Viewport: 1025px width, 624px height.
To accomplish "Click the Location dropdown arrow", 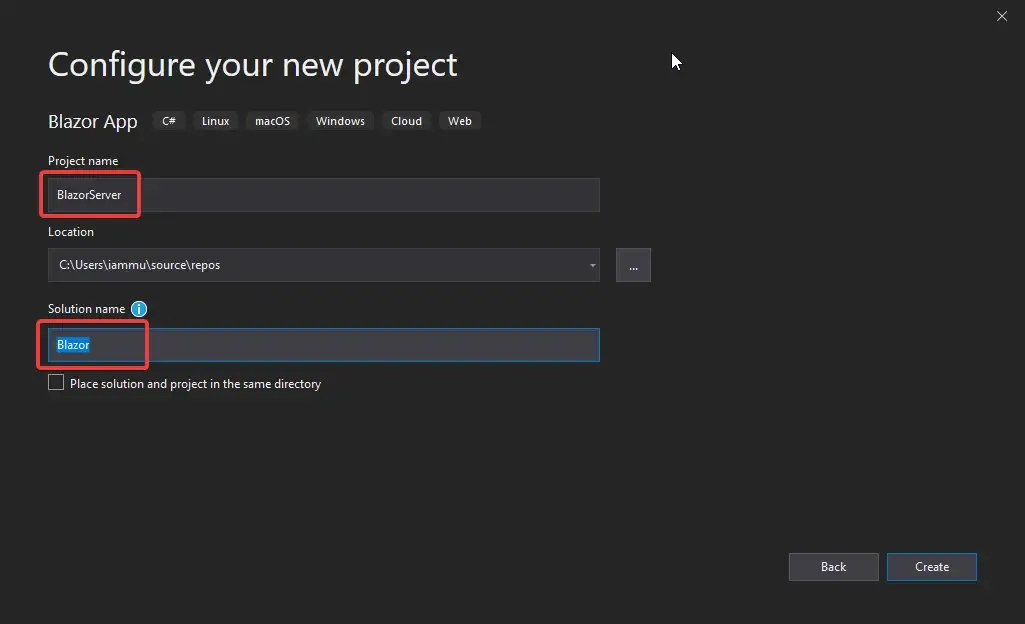I will 591,265.
